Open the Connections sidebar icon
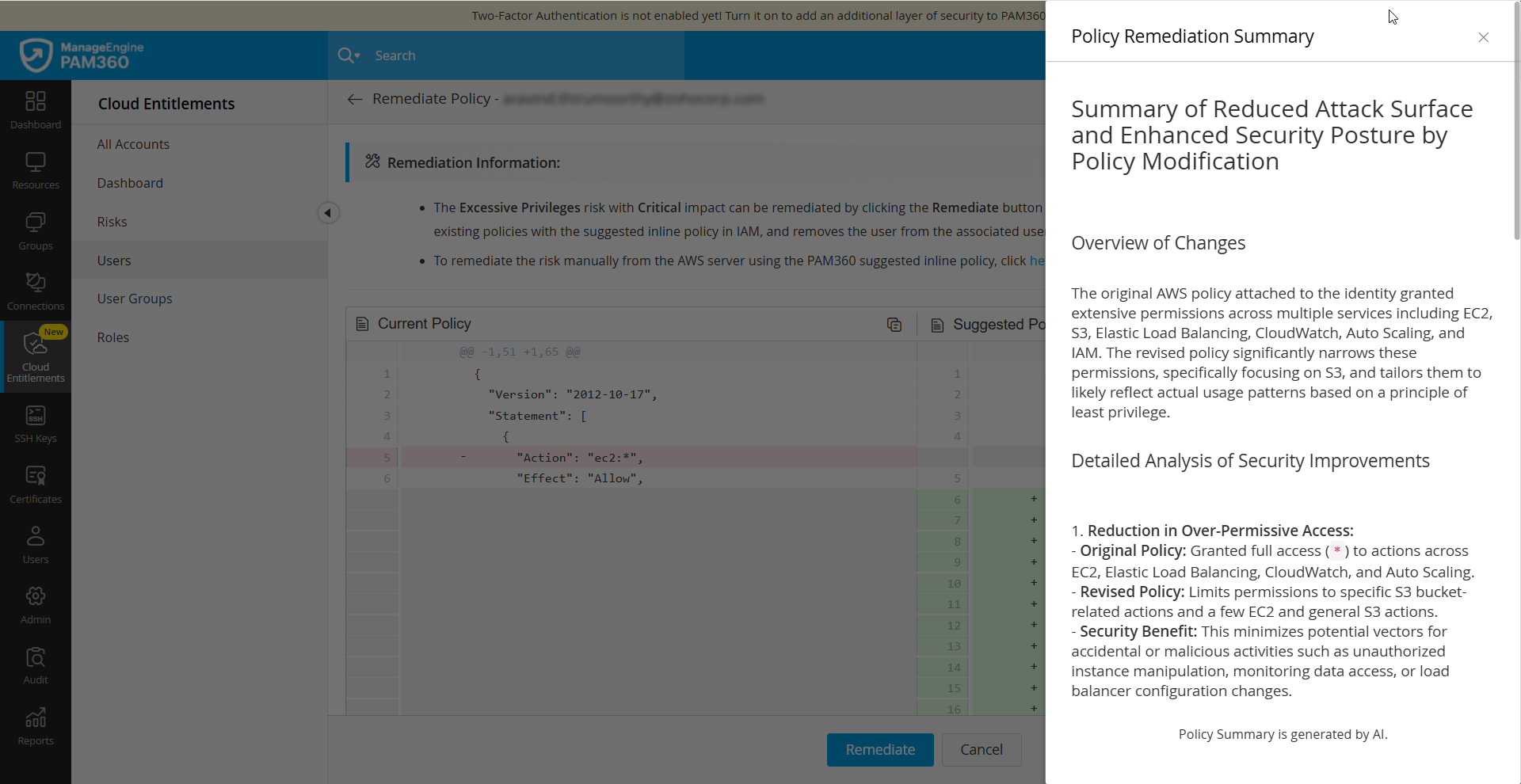Screen dimensions: 1521x784 point(36,291)
